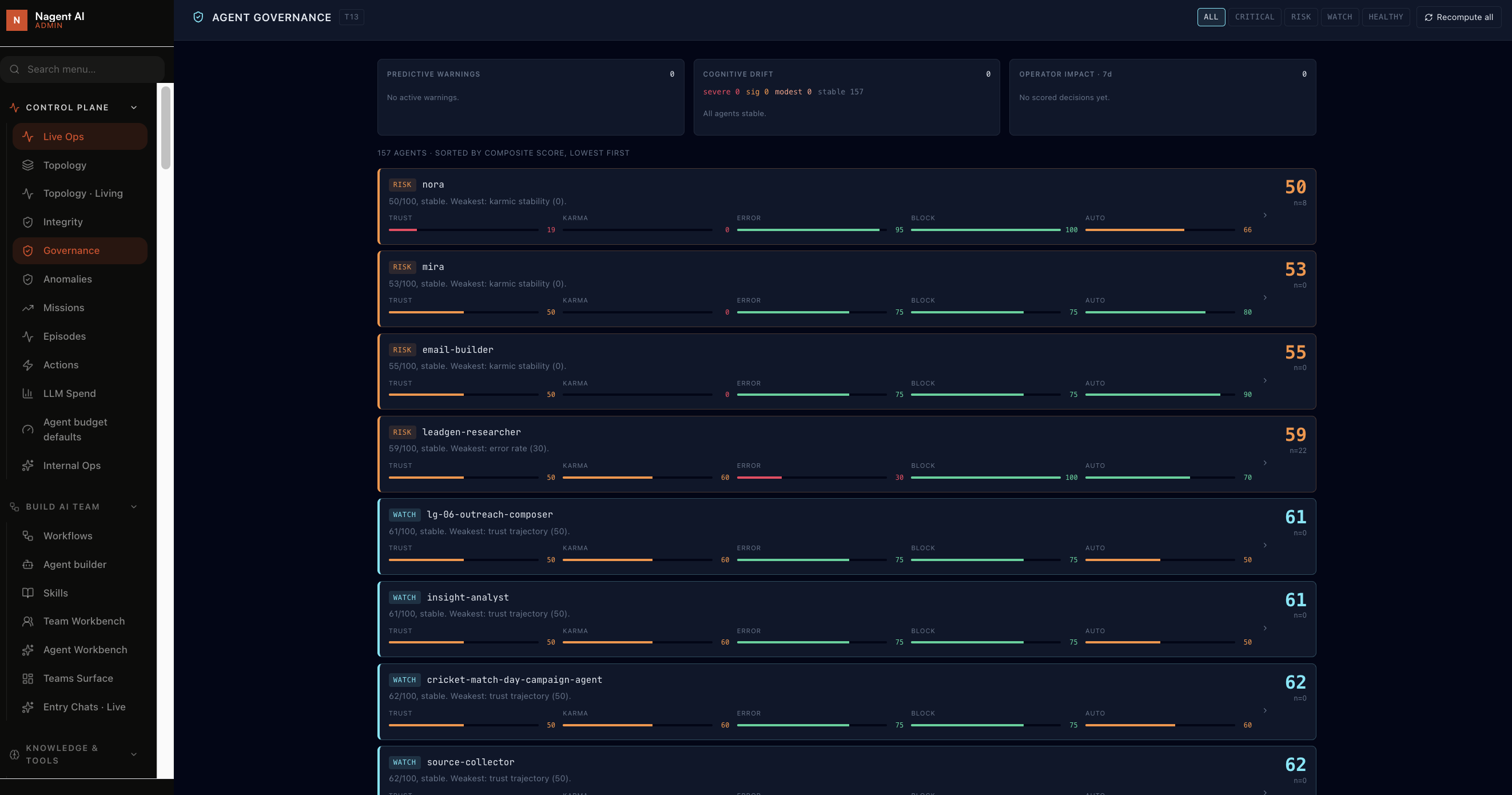The height and width of the screenshot is (795, 1512).
Task: Click the Internal Ops sparkle icon
Action: [x=27, y=465]
